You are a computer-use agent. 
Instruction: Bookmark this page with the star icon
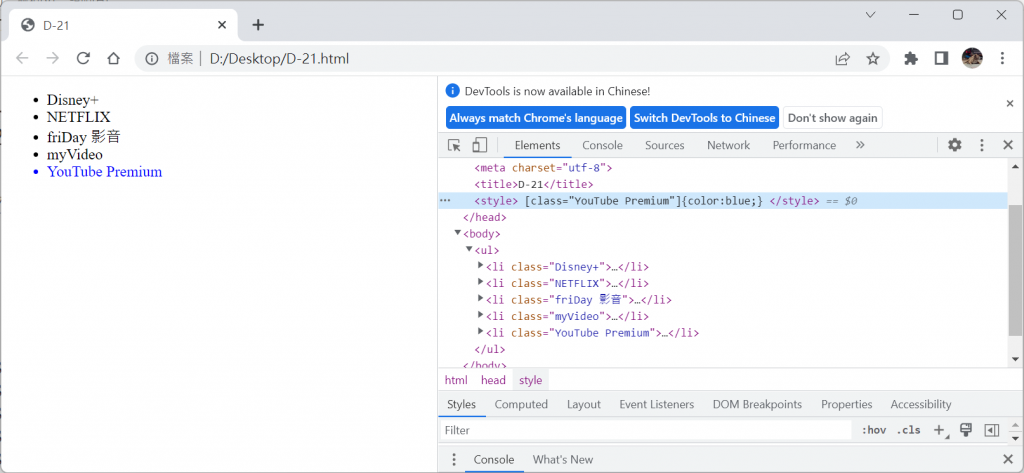pos(873,59)
